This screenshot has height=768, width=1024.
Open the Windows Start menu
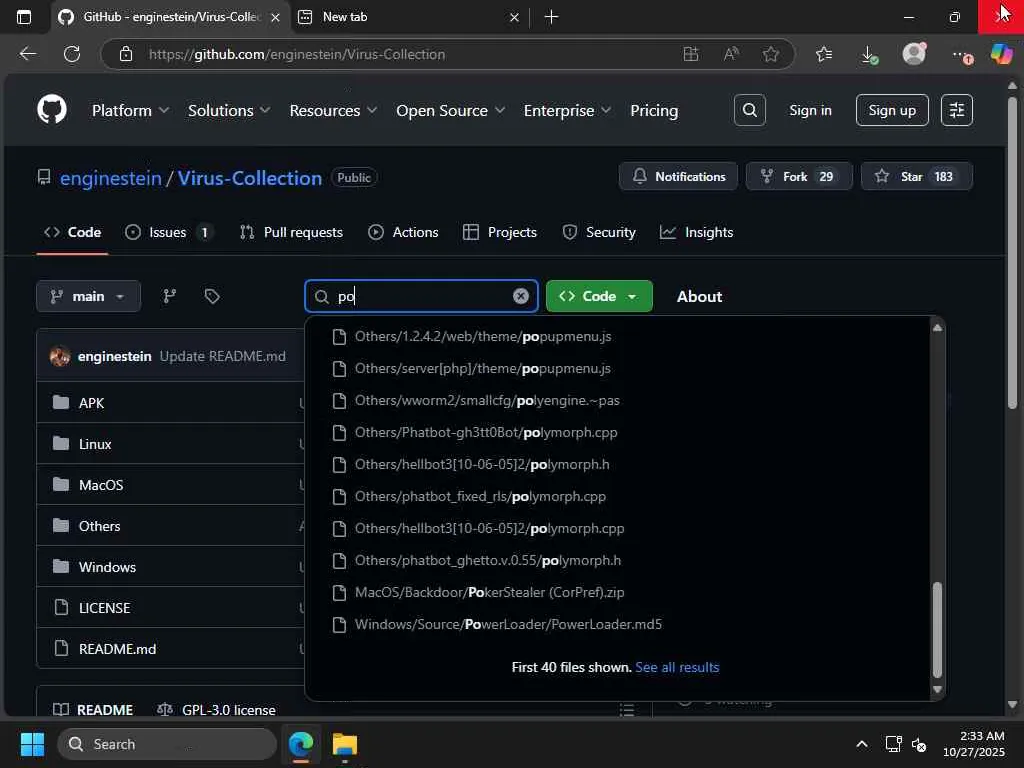coord(32,744)
